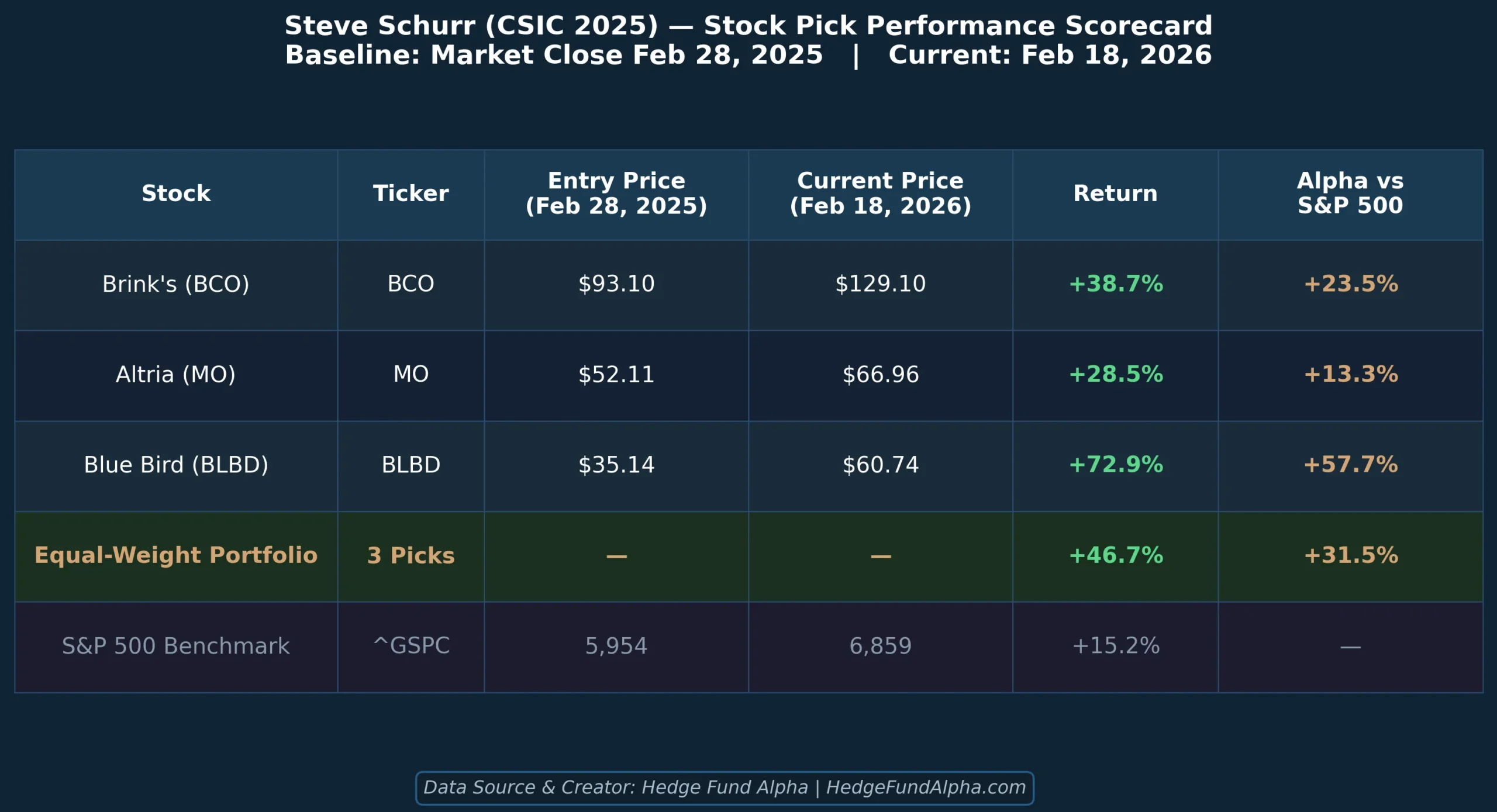Select the Blue Bird (BLBD) row label
Viewport: 1497px width, 812px height.
(176, 465)
